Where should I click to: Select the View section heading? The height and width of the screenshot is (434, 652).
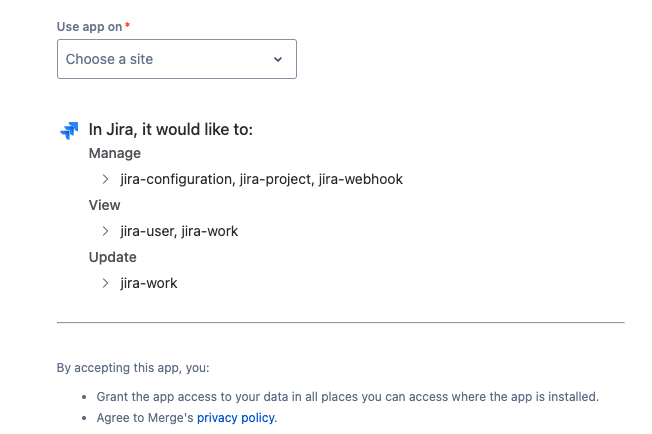point(104,205)
